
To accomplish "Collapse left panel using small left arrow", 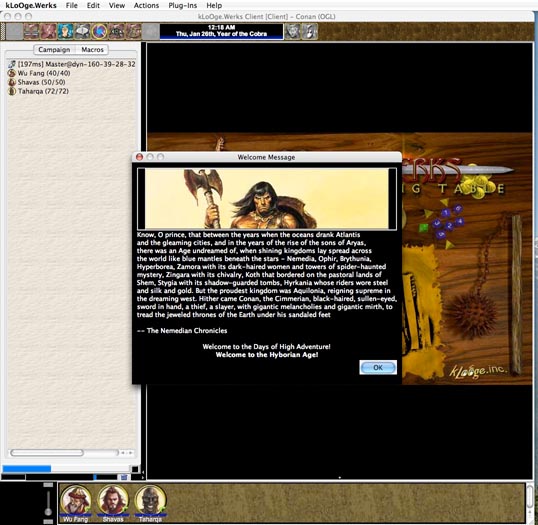I will (x=143, y=472).
